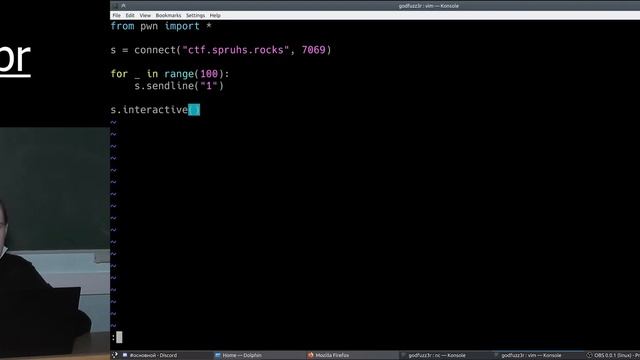Click the range(100) call in for loop
Screen dimensions: 640x360
pyautogui.click(x=194, y=74)
